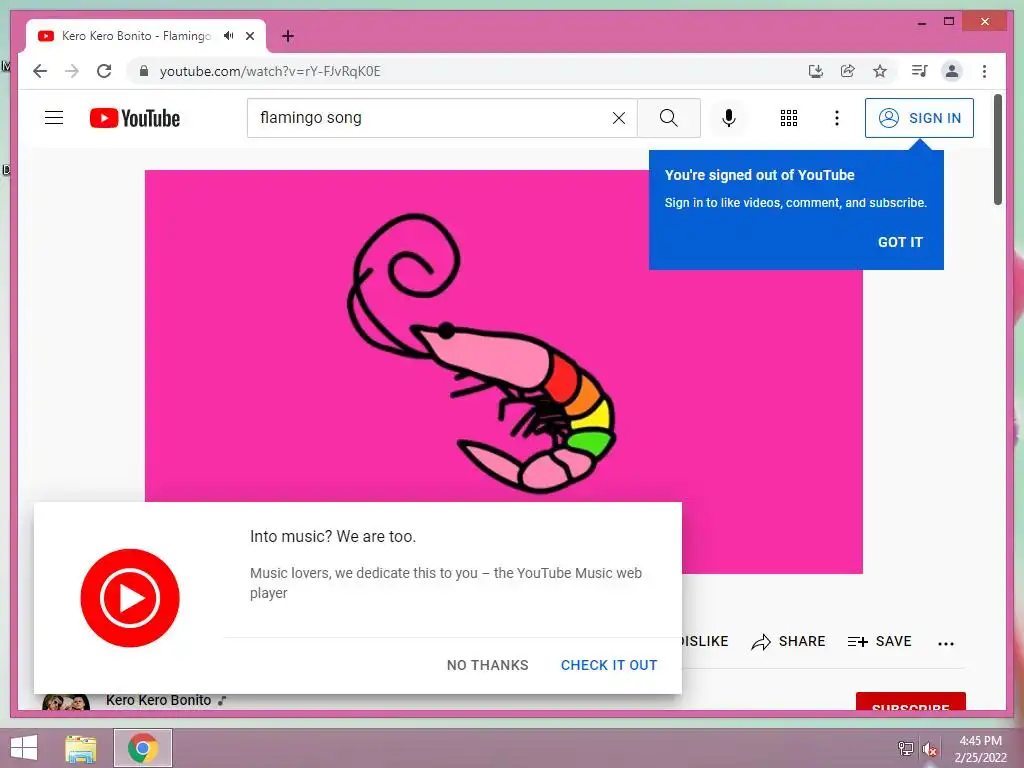Reload the page with refresh icon
Image resolution: width=1024 pixels, height=768 pixels.
104,71
